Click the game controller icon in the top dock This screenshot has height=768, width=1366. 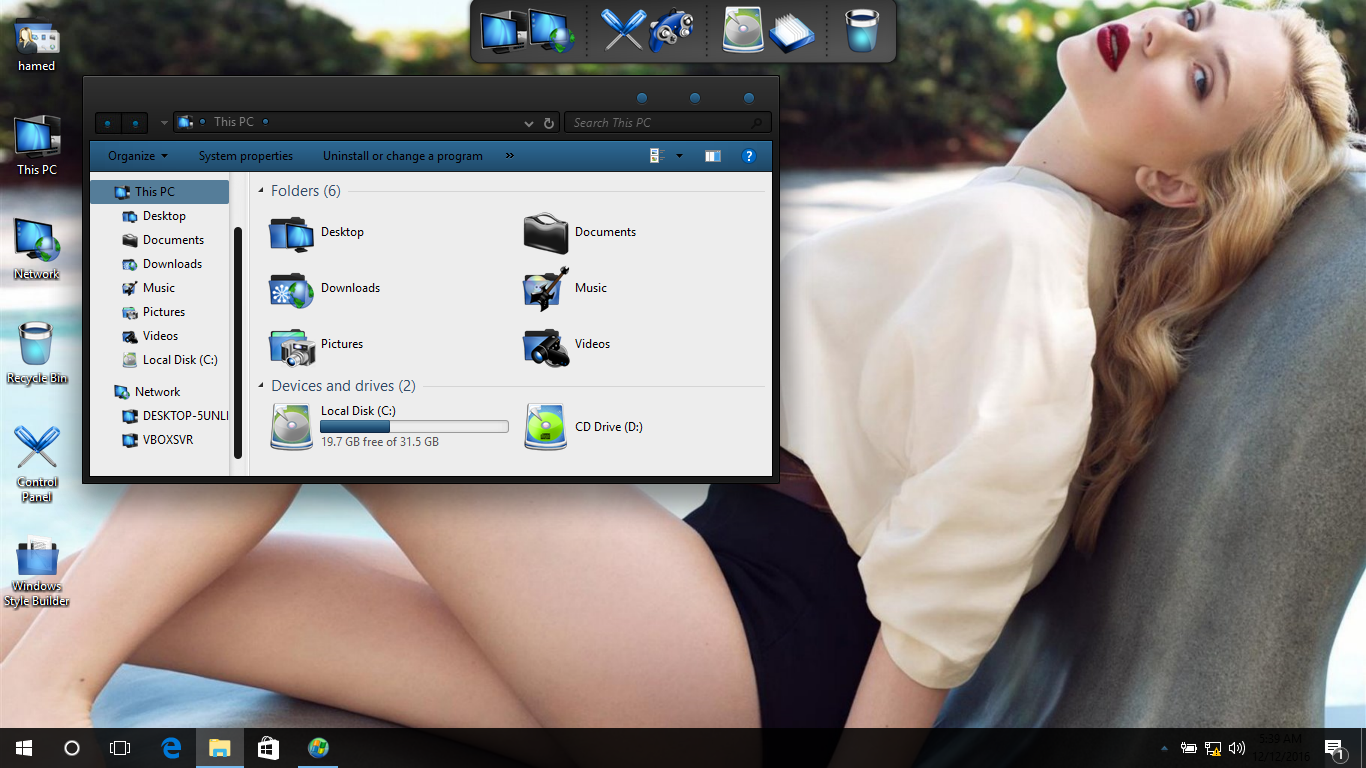click(x=672, y=30)
